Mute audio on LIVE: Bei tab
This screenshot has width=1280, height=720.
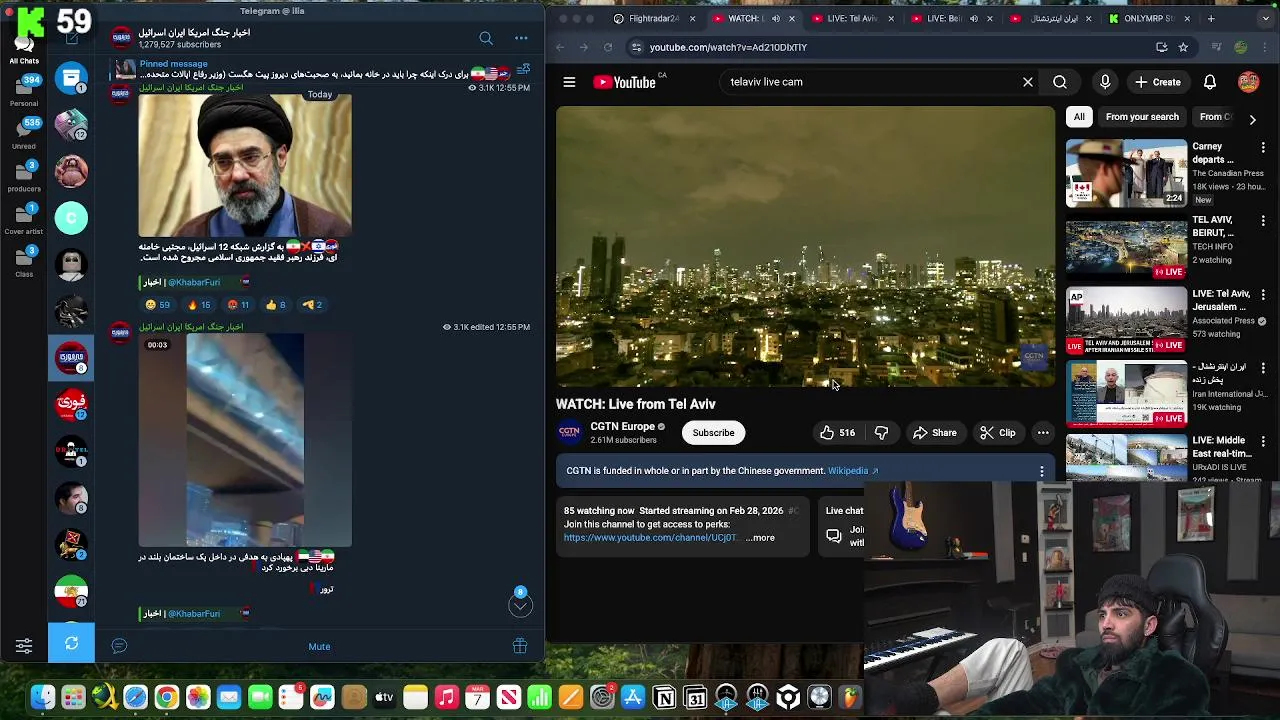[973, 18]
